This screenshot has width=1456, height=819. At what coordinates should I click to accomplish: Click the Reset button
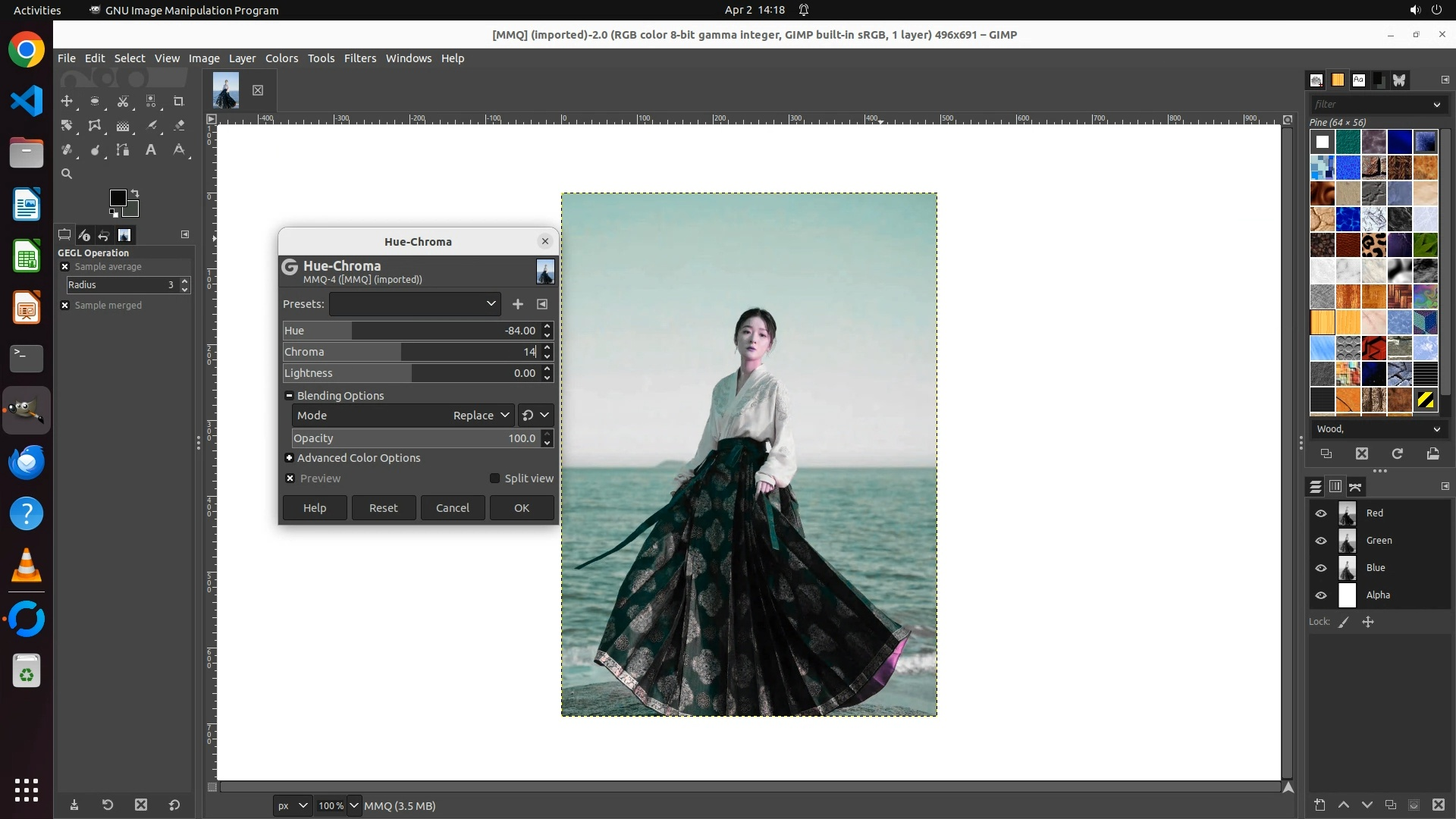383,508
